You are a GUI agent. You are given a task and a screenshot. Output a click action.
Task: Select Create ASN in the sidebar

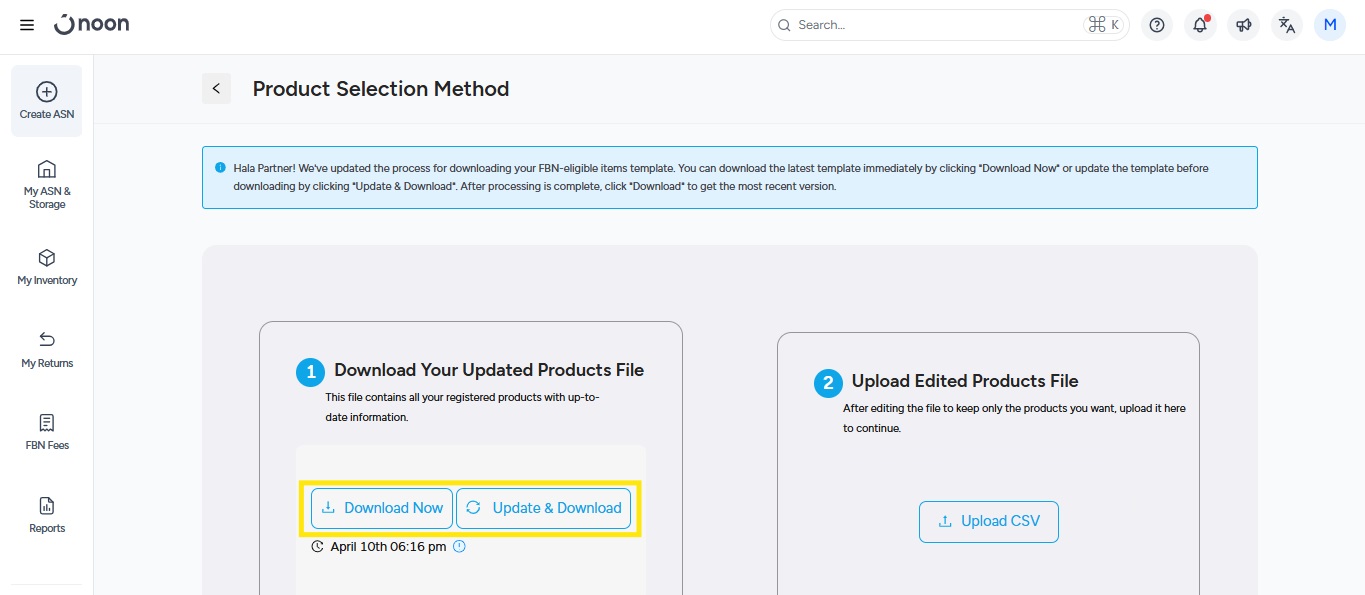[x=47, y=100]
